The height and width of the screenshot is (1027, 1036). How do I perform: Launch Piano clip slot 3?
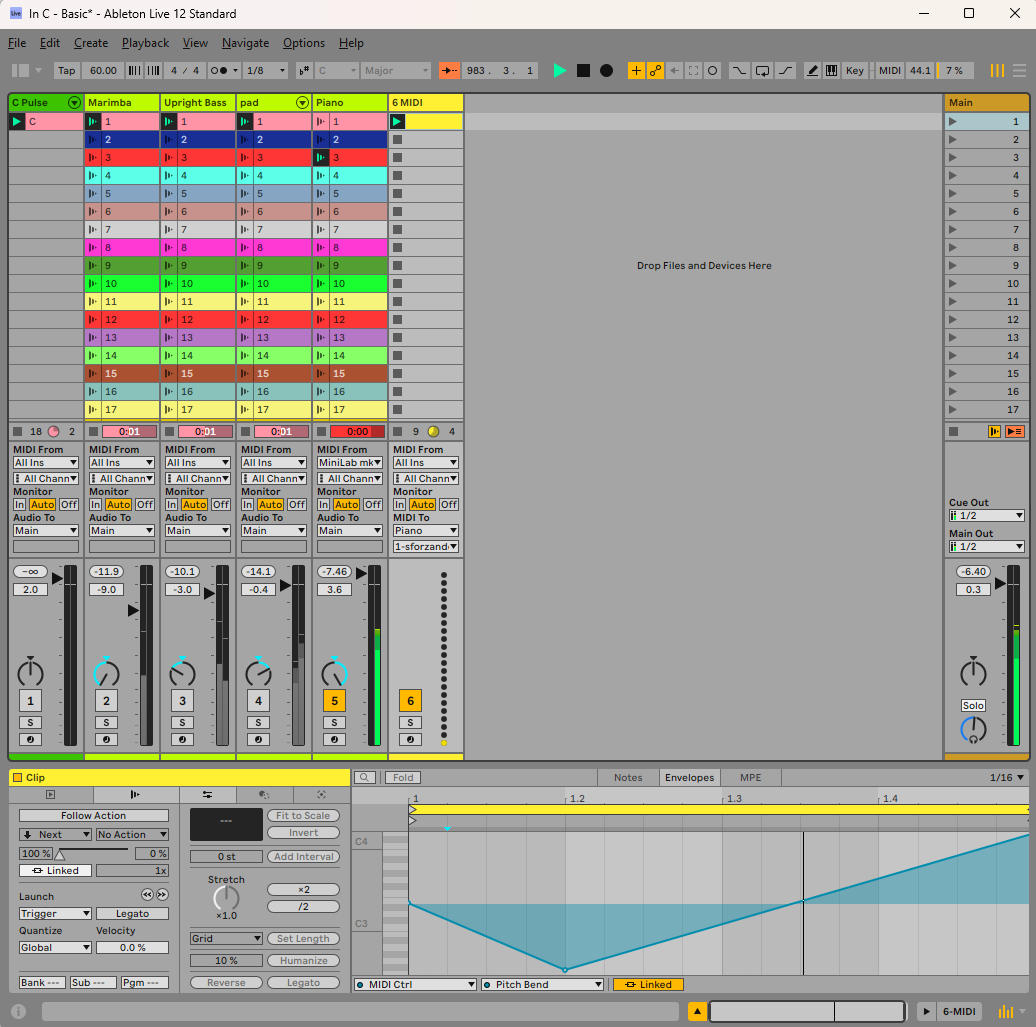[x=322, y=158]
